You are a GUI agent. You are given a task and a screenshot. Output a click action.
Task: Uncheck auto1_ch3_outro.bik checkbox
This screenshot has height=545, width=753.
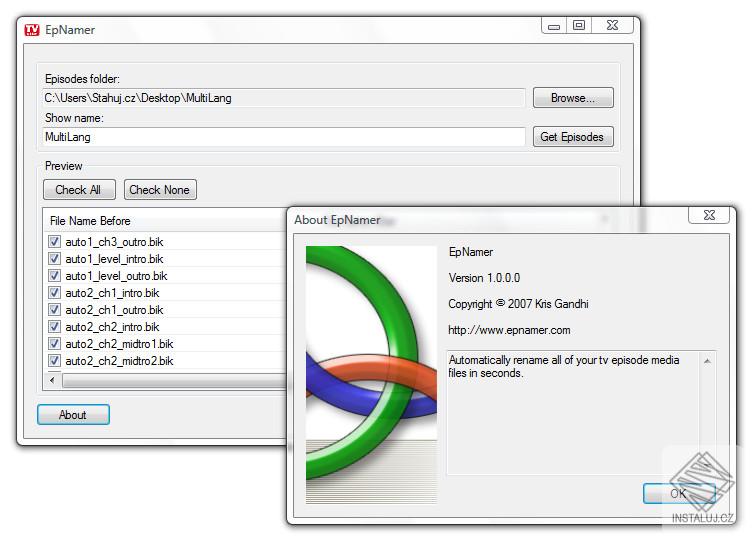(54, 242)
